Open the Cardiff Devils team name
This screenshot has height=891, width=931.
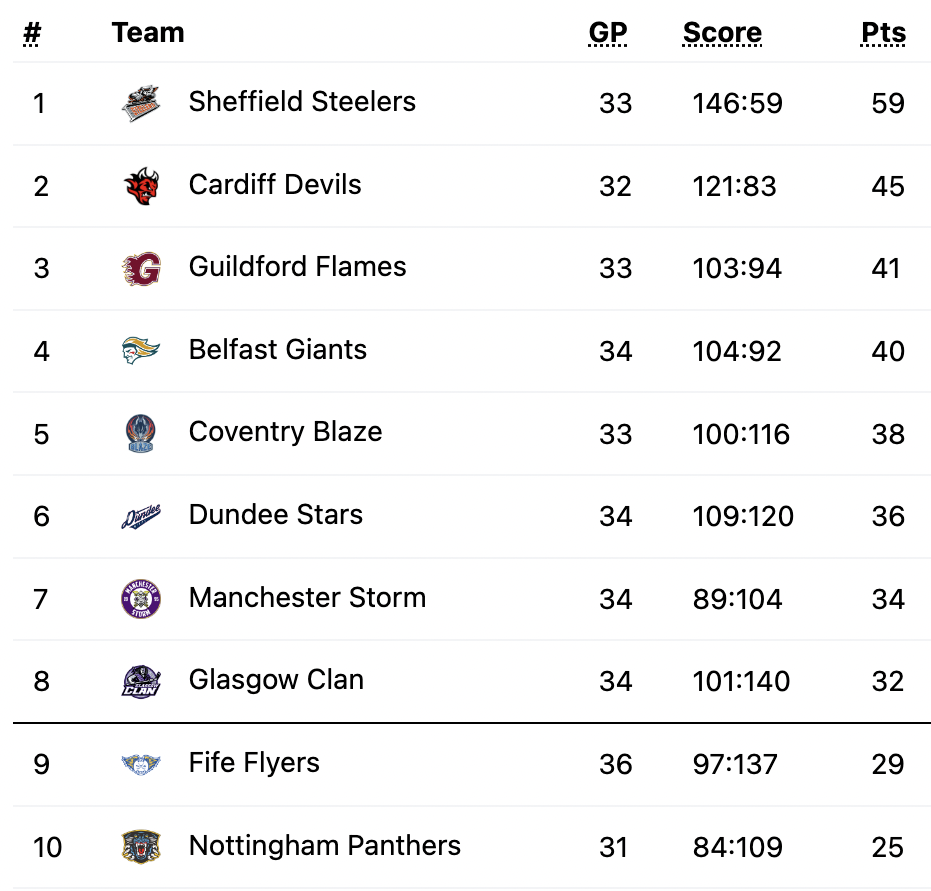point(275,185)
